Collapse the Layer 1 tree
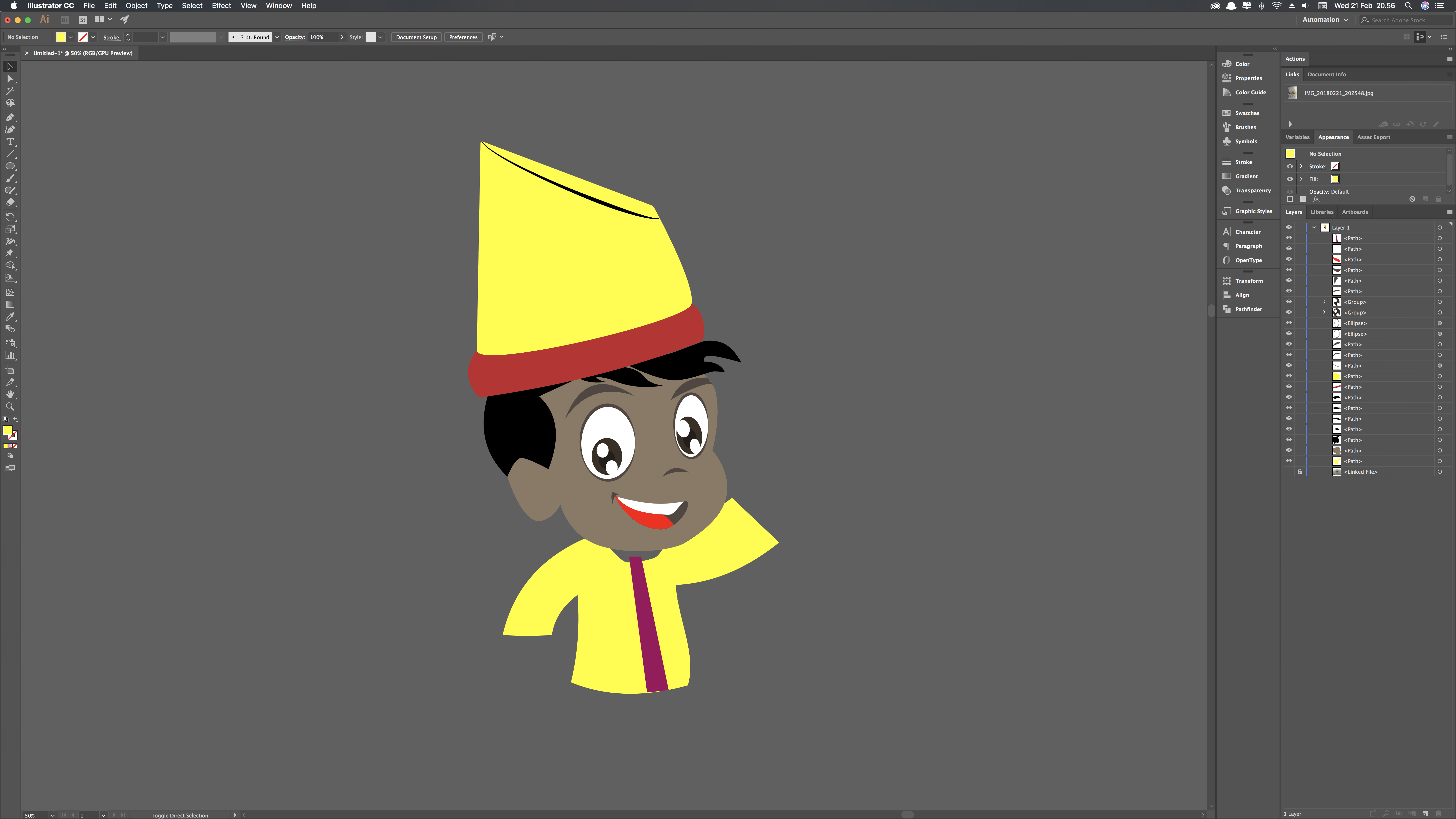Screen dimensions: 1456x819 [1314, 227]
